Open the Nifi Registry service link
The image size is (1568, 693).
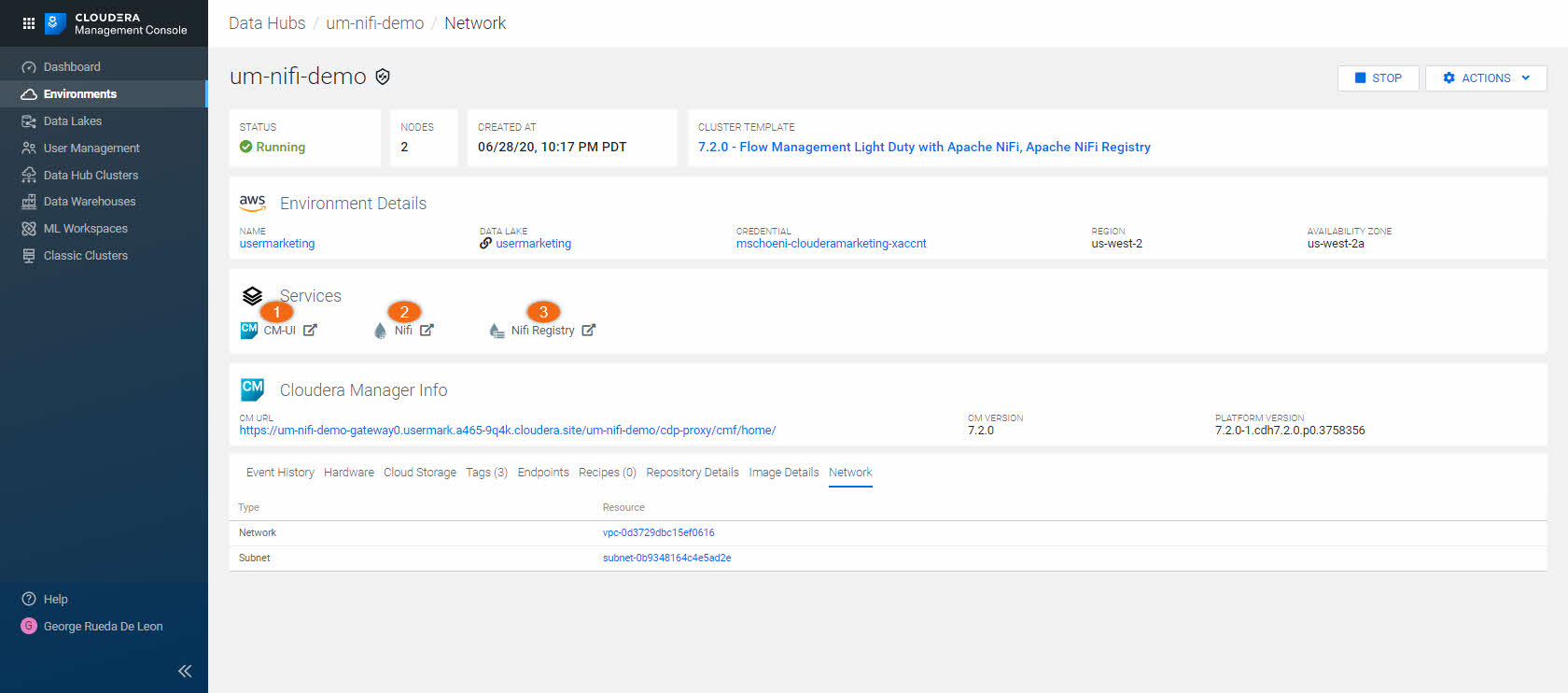(542, 331)
